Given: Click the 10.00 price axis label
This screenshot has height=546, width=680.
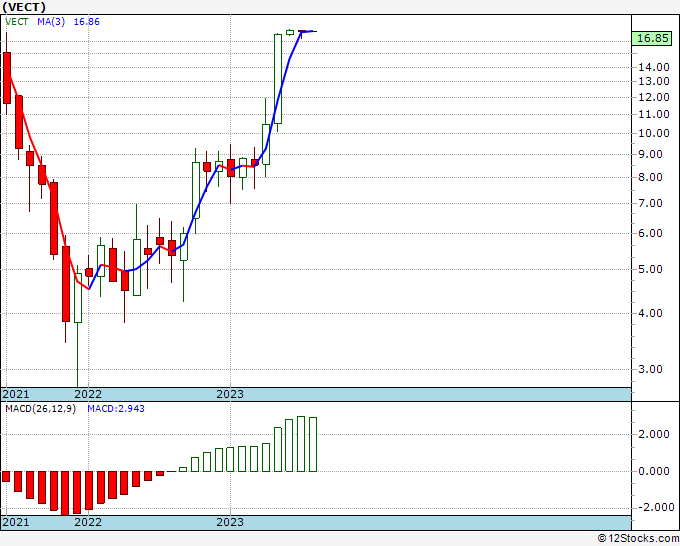Looking at the screenshot, I should pyautogui.click(x=654, y=133).
